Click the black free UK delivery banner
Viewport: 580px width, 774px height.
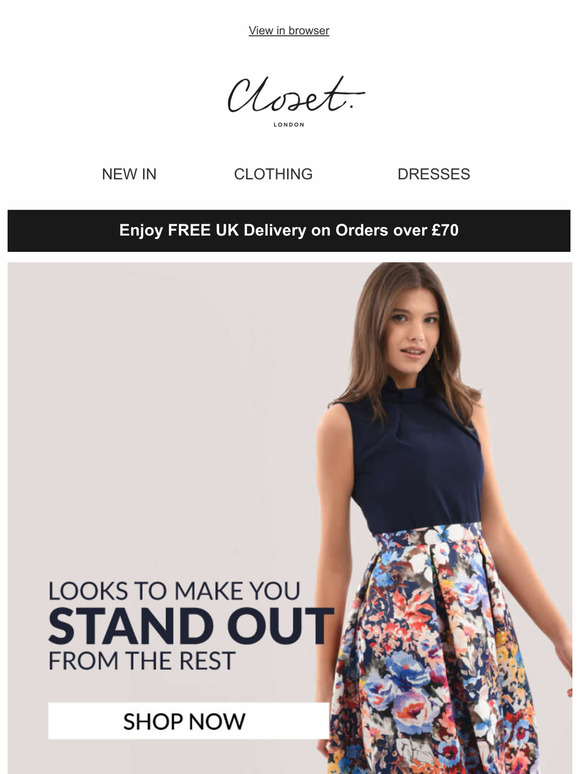(289, 231)
